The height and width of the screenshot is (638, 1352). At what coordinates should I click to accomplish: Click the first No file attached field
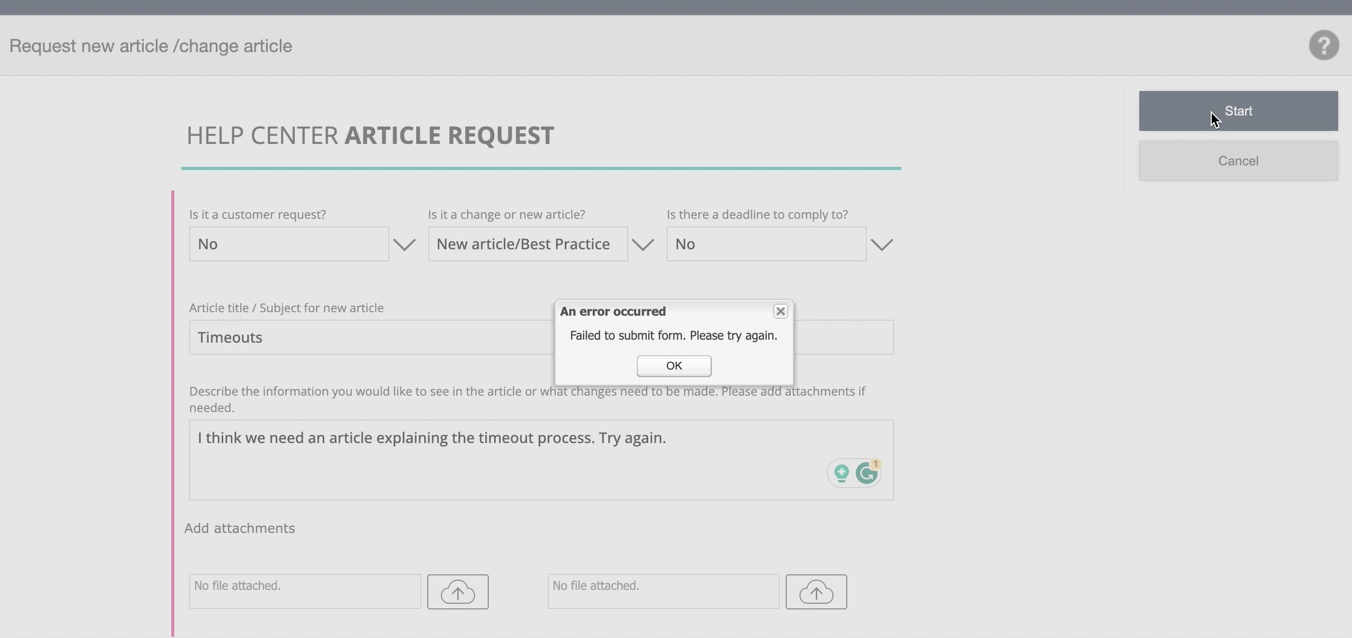coord(304,591)
